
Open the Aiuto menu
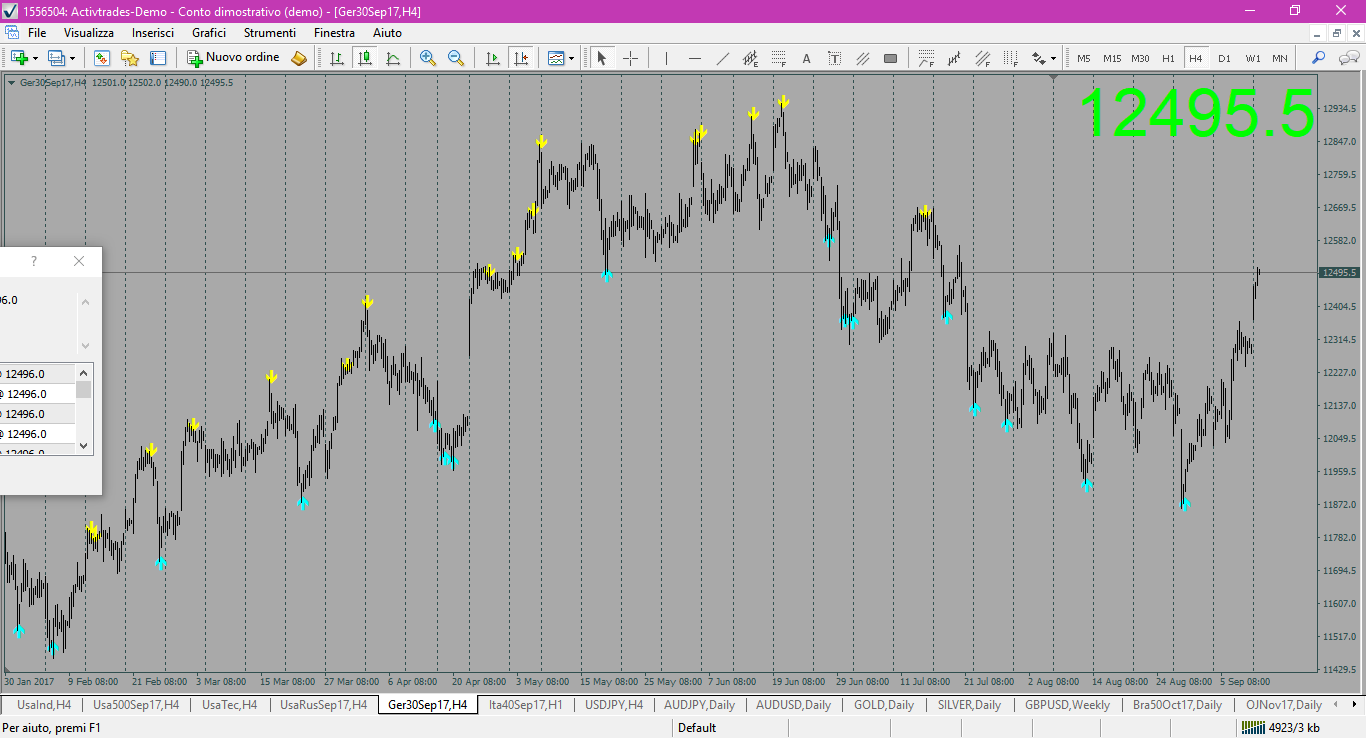pos(387,33)
